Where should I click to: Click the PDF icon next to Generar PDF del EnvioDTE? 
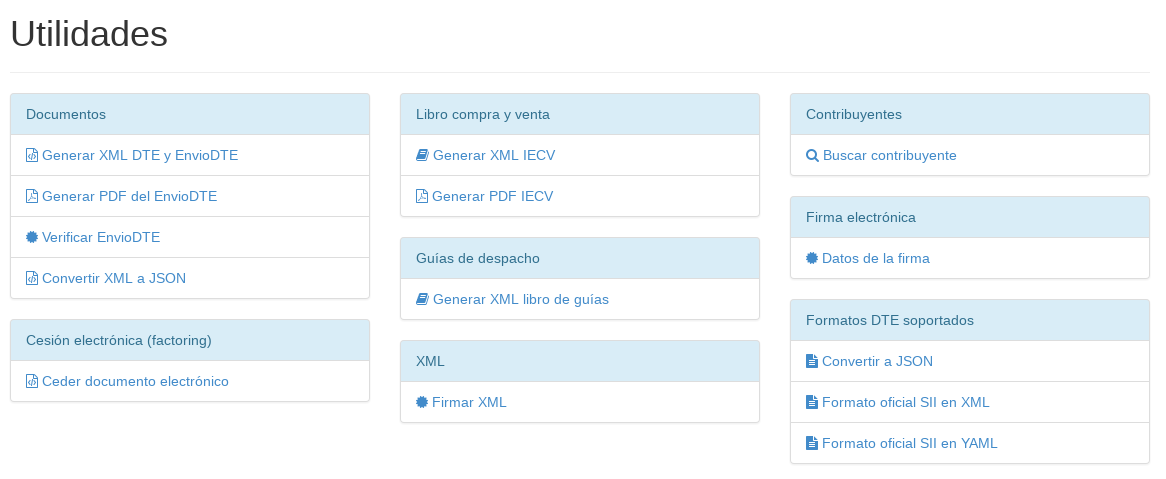(x=32, y=196)
